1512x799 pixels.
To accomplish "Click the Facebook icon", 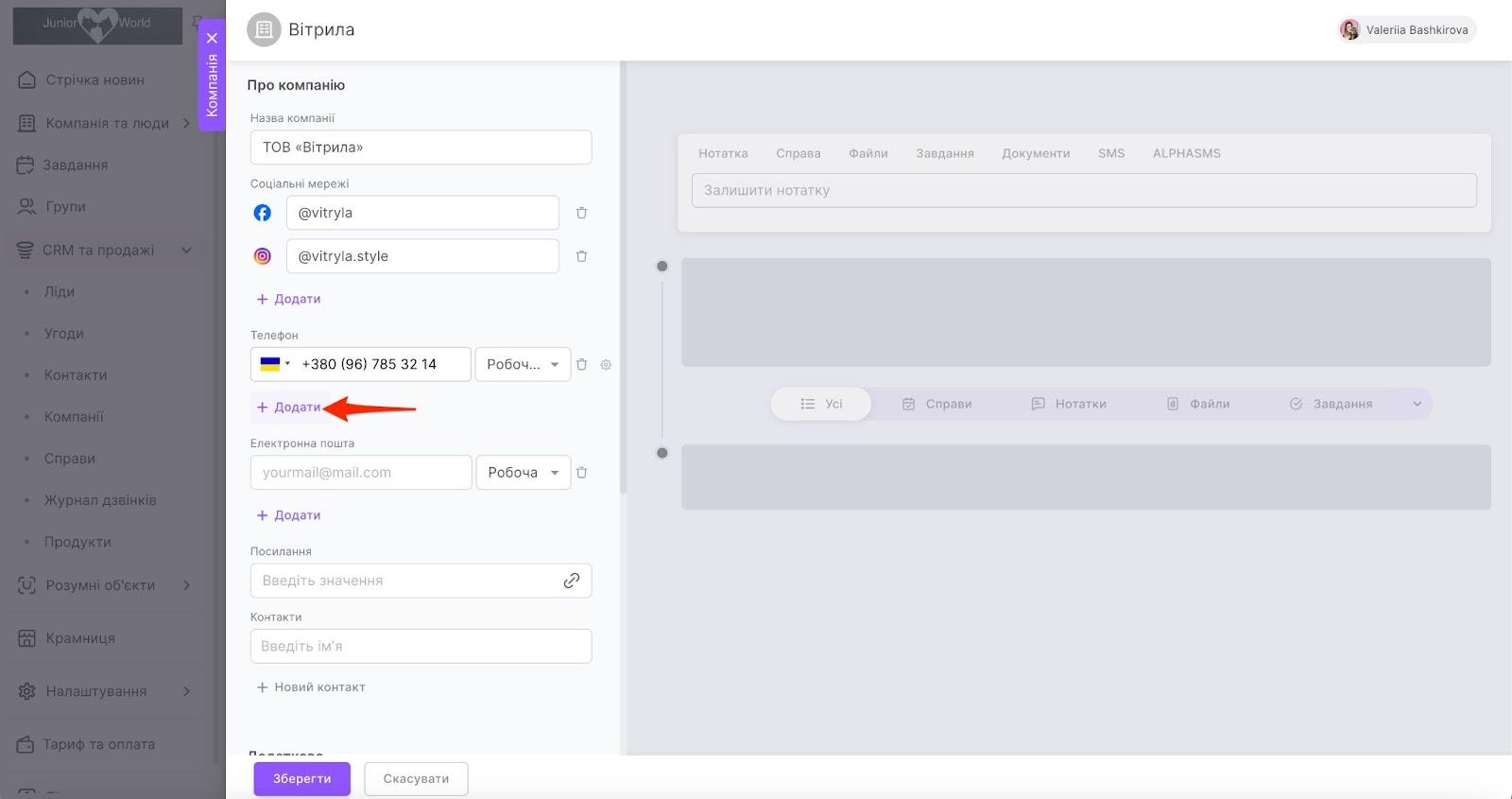I will [x=263, y=213].
